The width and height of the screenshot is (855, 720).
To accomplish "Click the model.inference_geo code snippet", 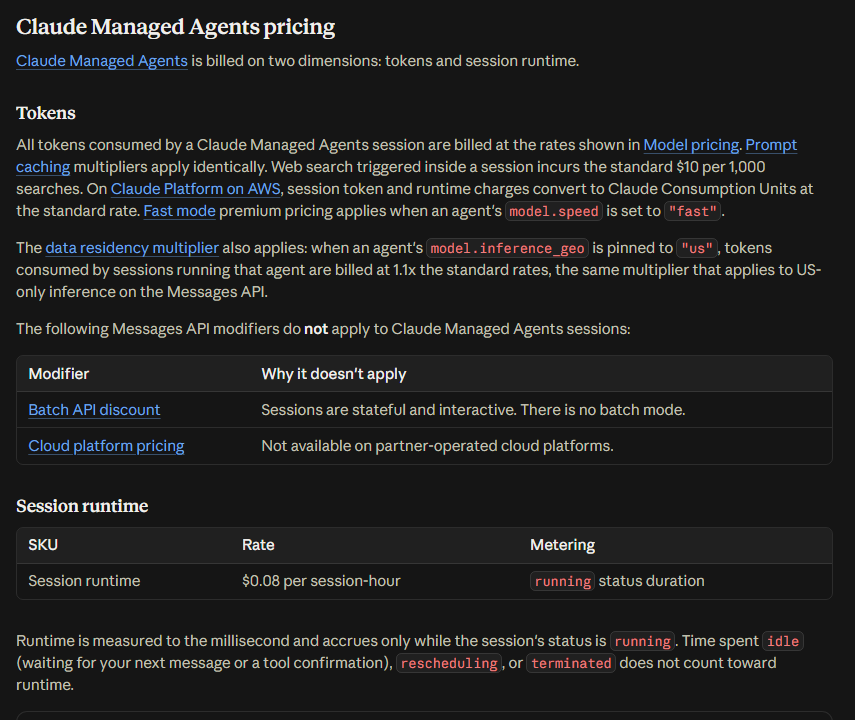I will (x=507, y=248).
